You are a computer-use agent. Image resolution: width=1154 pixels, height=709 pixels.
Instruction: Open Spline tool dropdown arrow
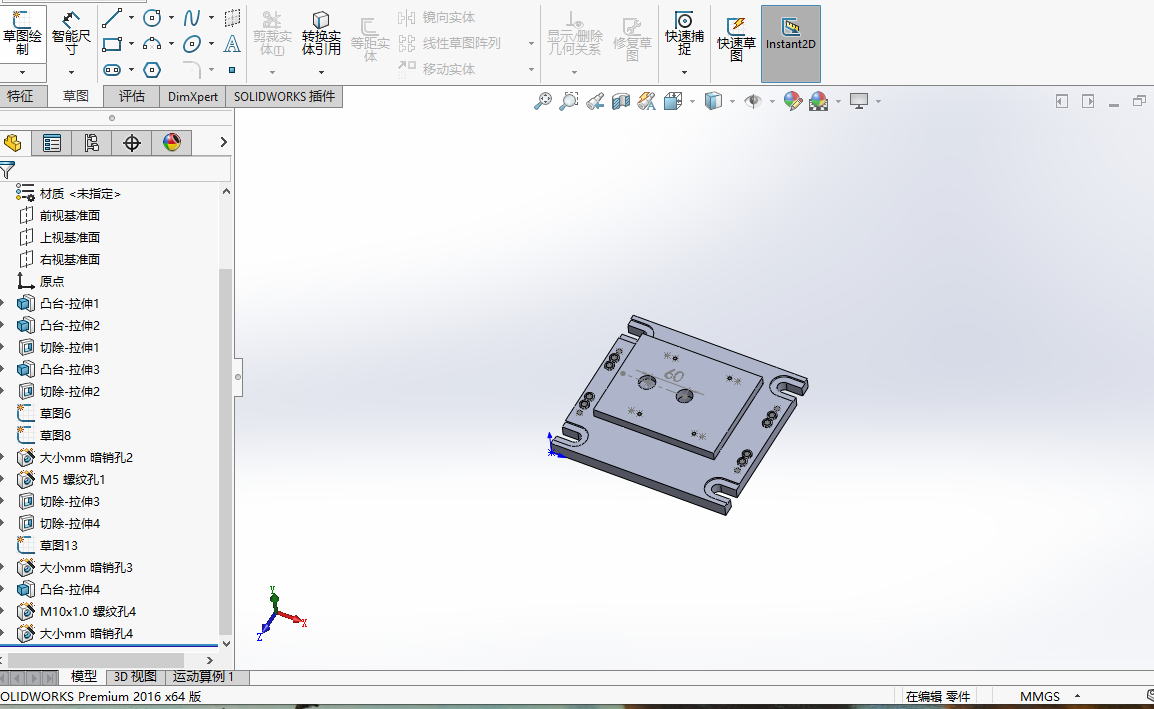[211, 18]
